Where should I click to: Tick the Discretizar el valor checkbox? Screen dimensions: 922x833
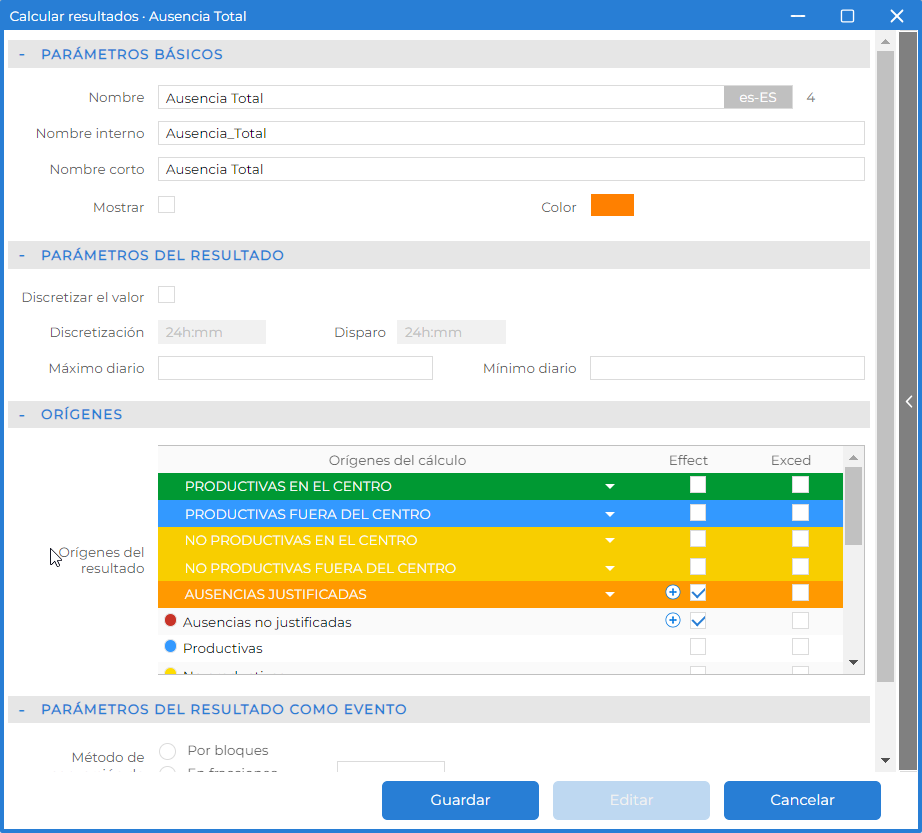[x=166, y=295]
